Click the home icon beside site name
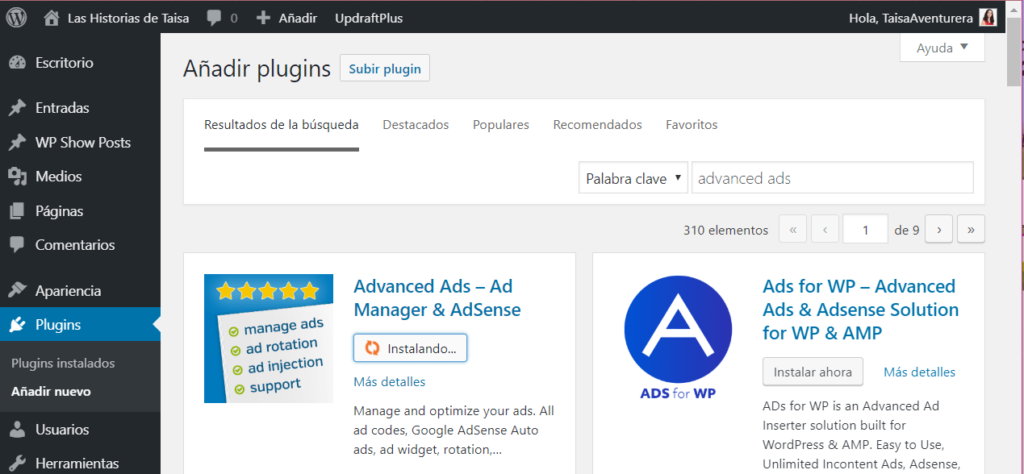The width and height of the screenshot is (1024, 474). pyautogui.click(x=51, y=18)
